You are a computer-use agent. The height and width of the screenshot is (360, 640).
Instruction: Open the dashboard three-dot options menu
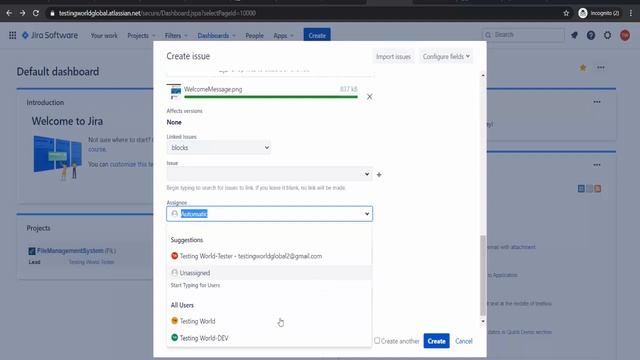(x=601, y=68)
